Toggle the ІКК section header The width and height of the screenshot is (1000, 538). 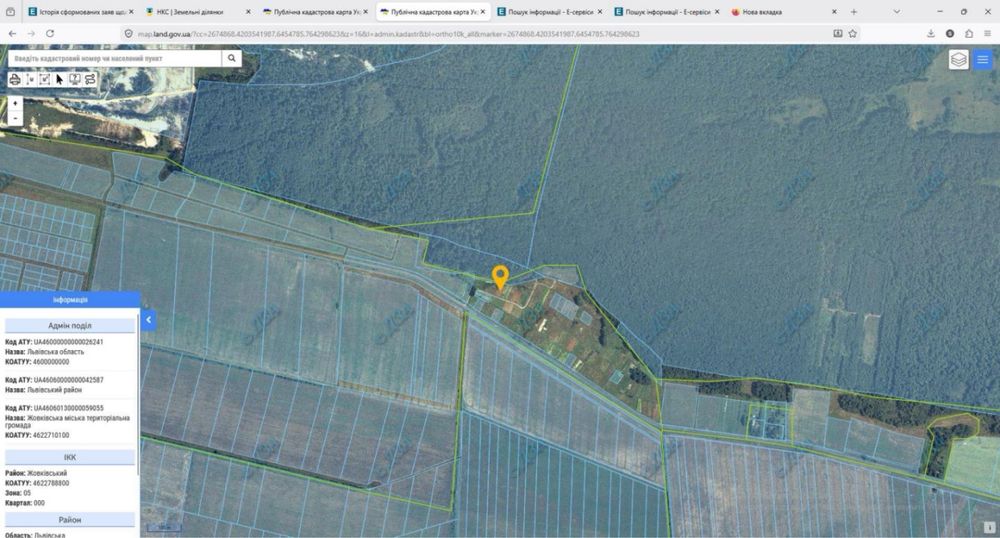coord(70,457)
